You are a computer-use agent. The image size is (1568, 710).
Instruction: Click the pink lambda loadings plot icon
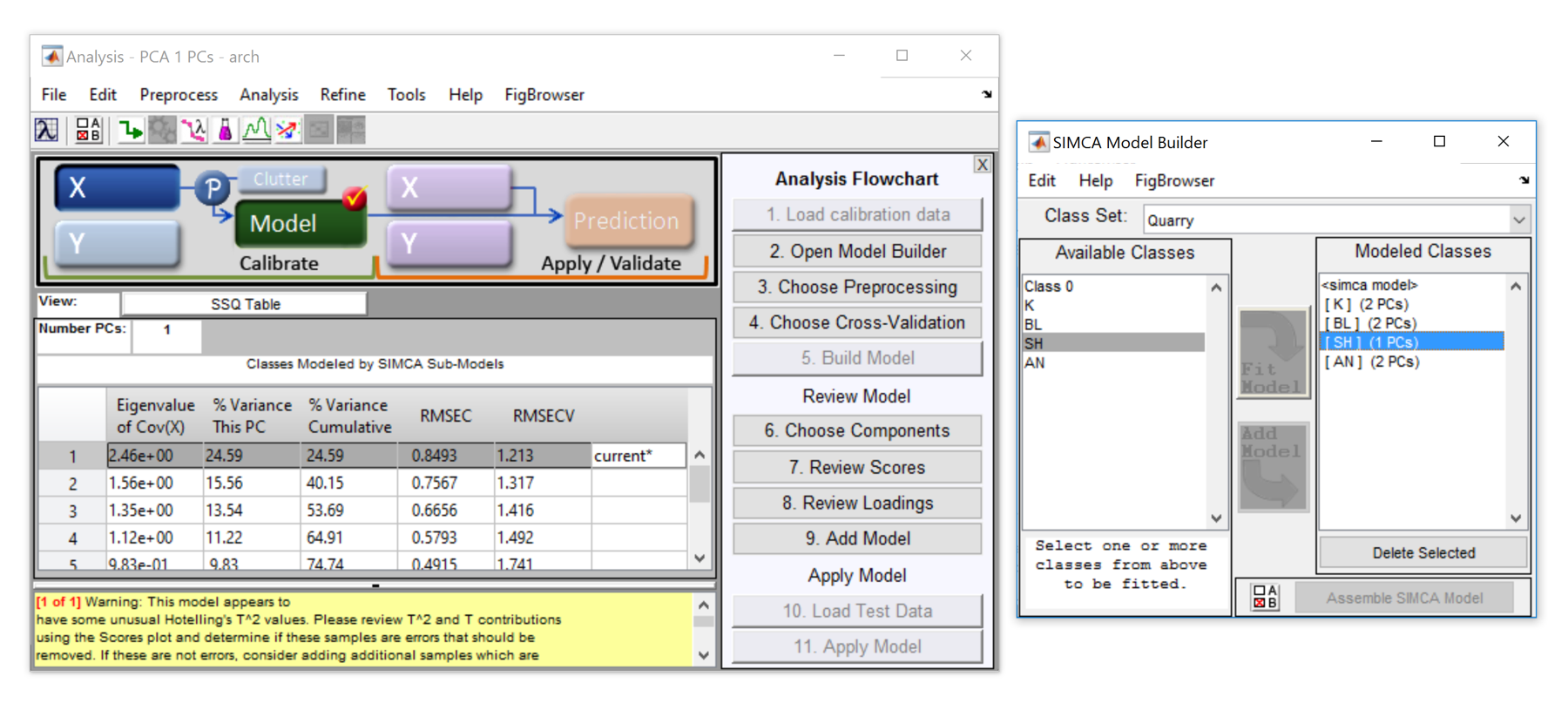(x=193, y=131)
